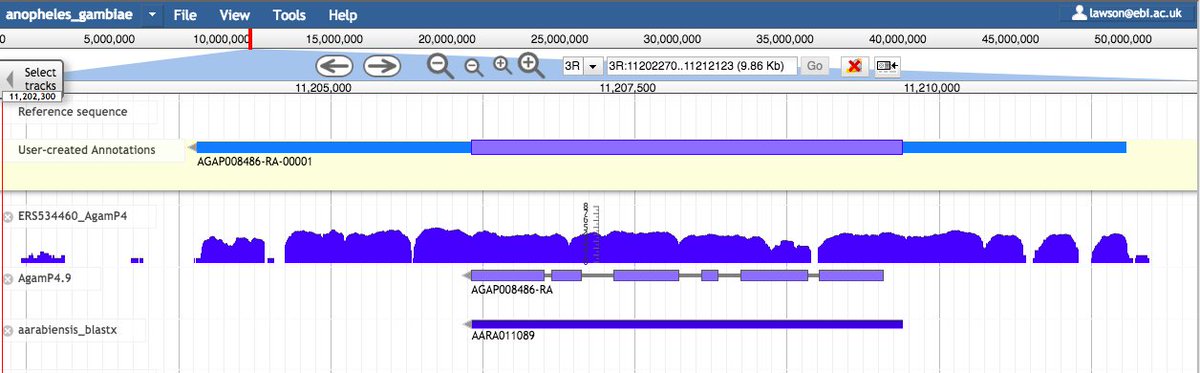Click the location text field
1200x373 pixels.
coord(701,66)
